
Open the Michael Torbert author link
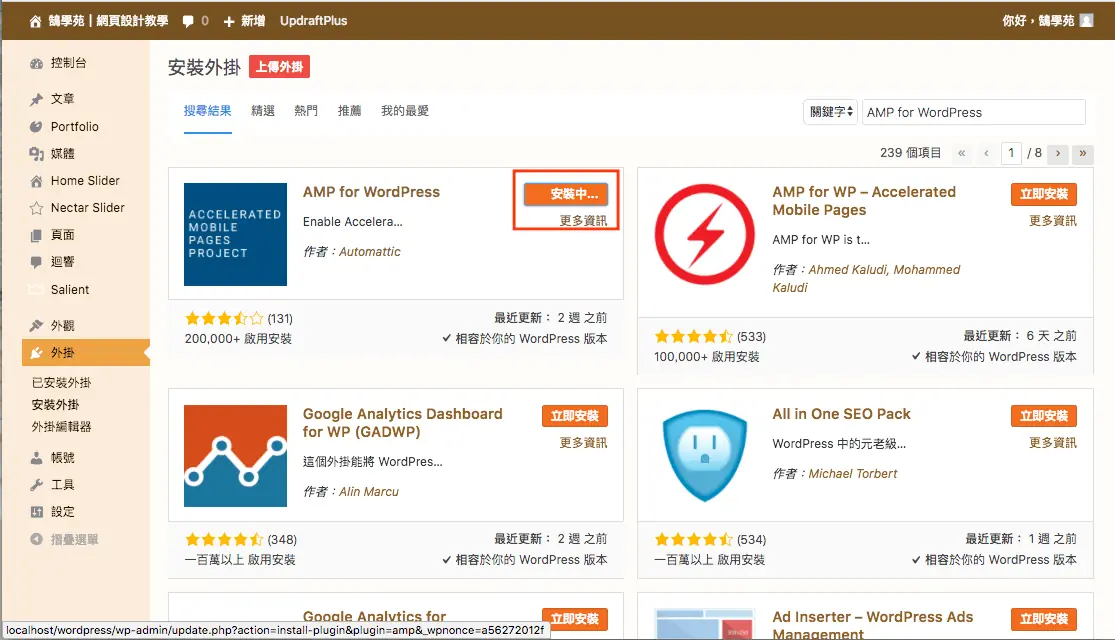[x=853, y=474]
